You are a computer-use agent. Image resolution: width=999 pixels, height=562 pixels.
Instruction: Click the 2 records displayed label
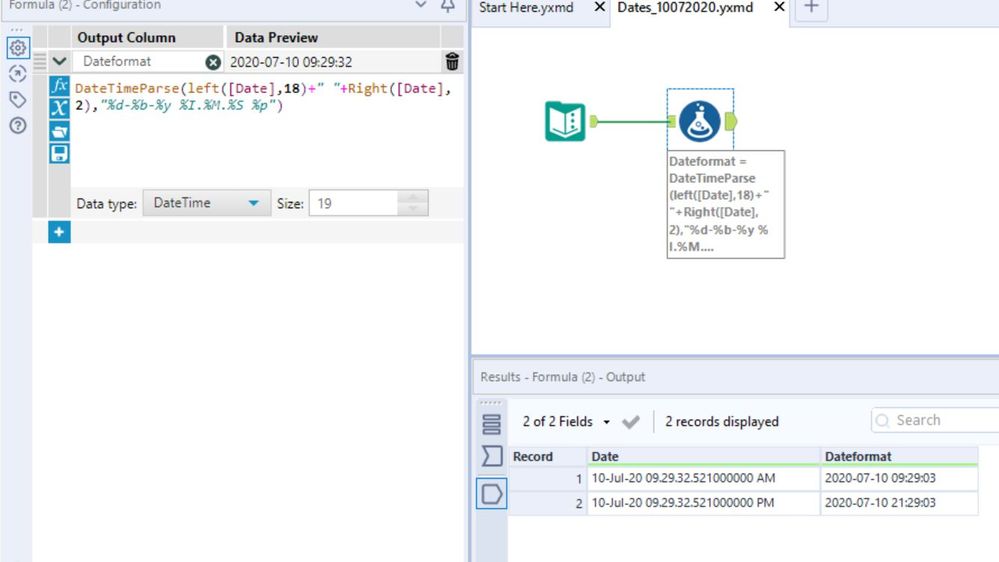pos(722,422)
